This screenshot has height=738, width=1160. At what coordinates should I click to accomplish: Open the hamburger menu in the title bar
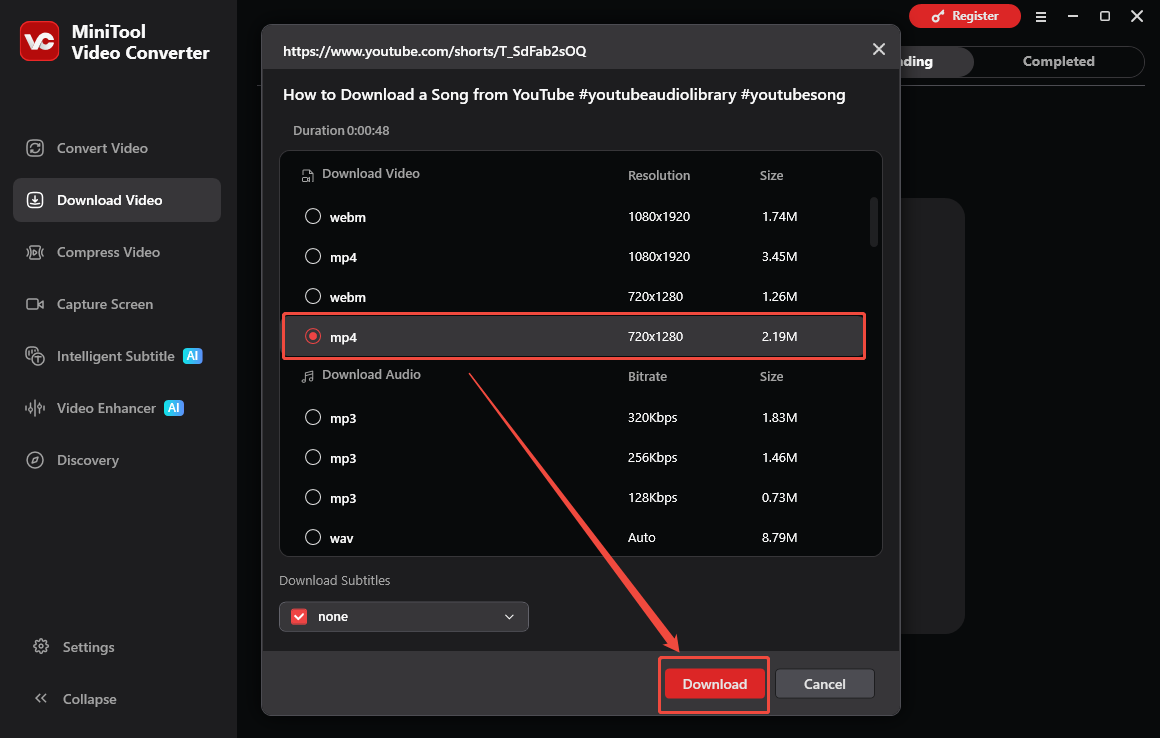(1041, 16)
